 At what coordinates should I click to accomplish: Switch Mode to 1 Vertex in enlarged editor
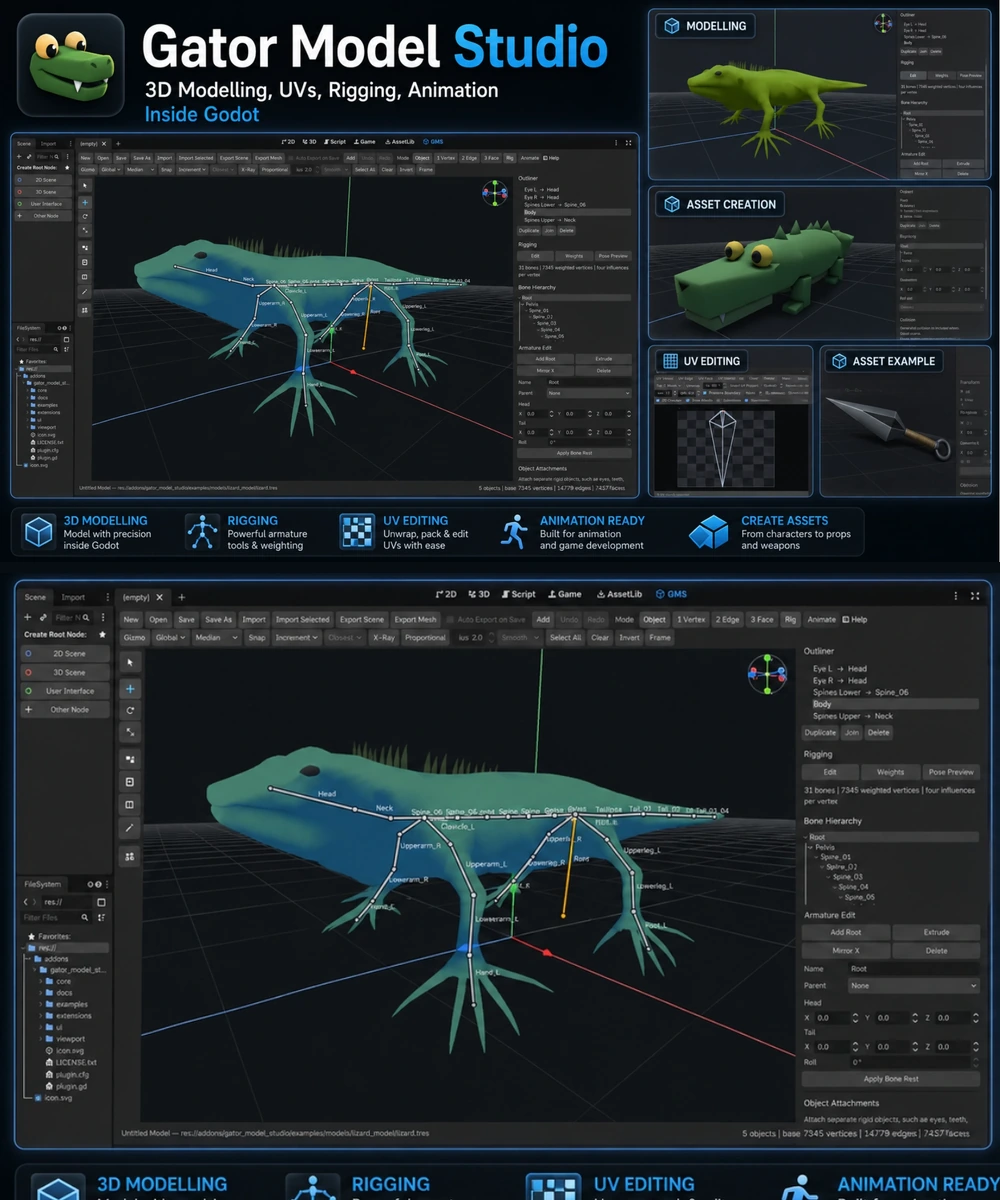691,619
